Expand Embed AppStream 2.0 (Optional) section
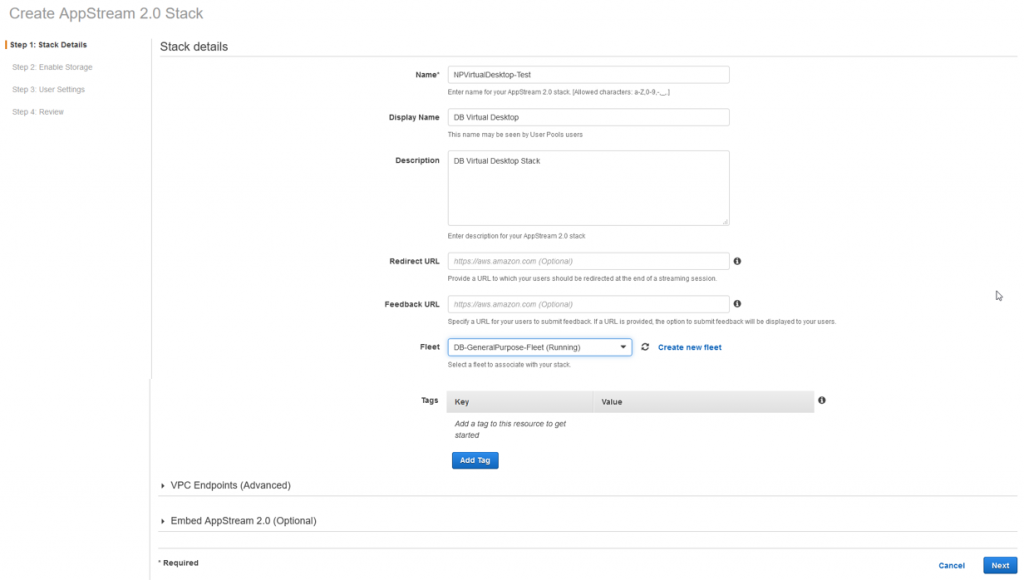Viewport: 1024px width, 580px height. click(238, 521)
